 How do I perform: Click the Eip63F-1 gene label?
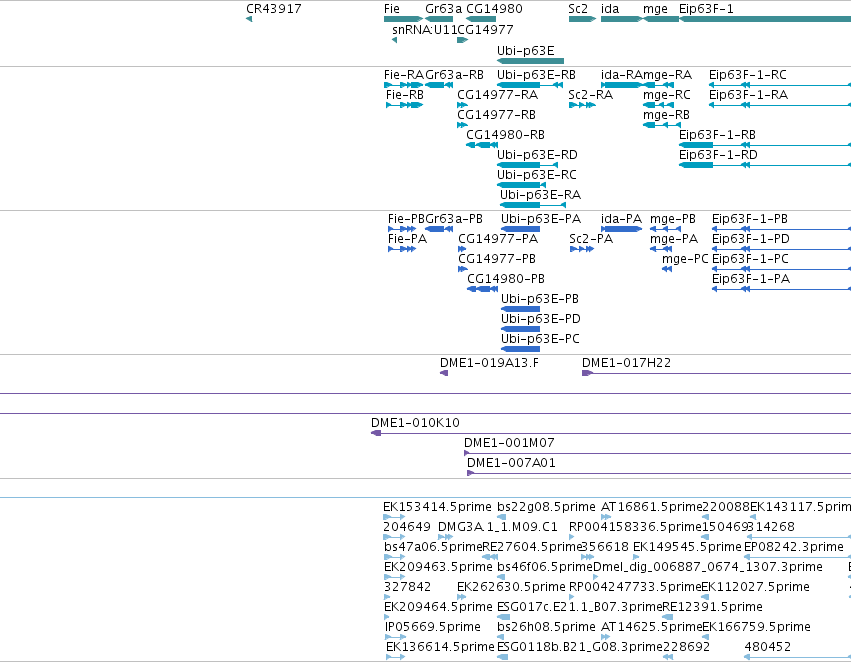tap(706, 9)
